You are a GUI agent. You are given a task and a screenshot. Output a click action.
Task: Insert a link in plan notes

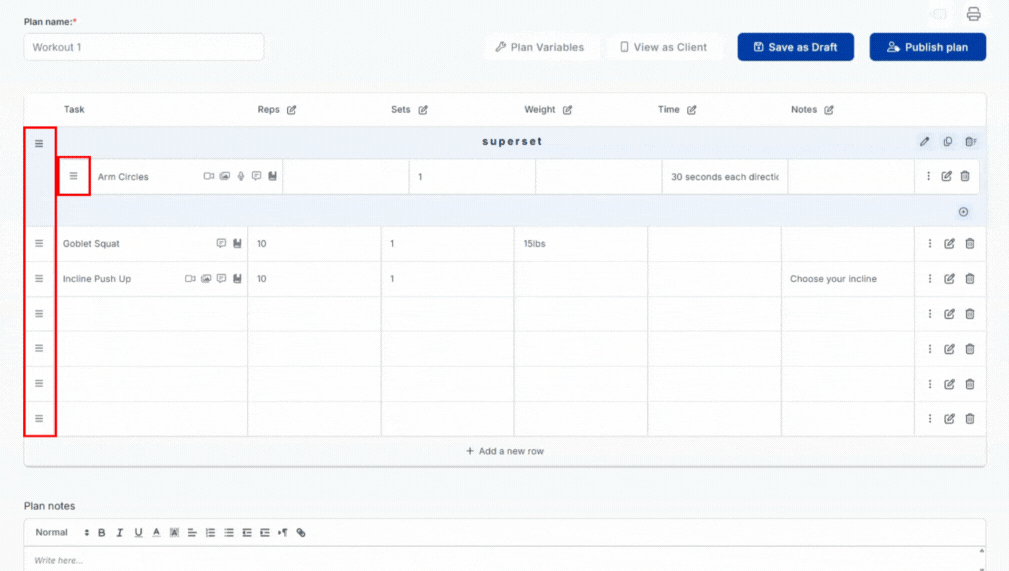pyautogui.click(x=301, y=532)
